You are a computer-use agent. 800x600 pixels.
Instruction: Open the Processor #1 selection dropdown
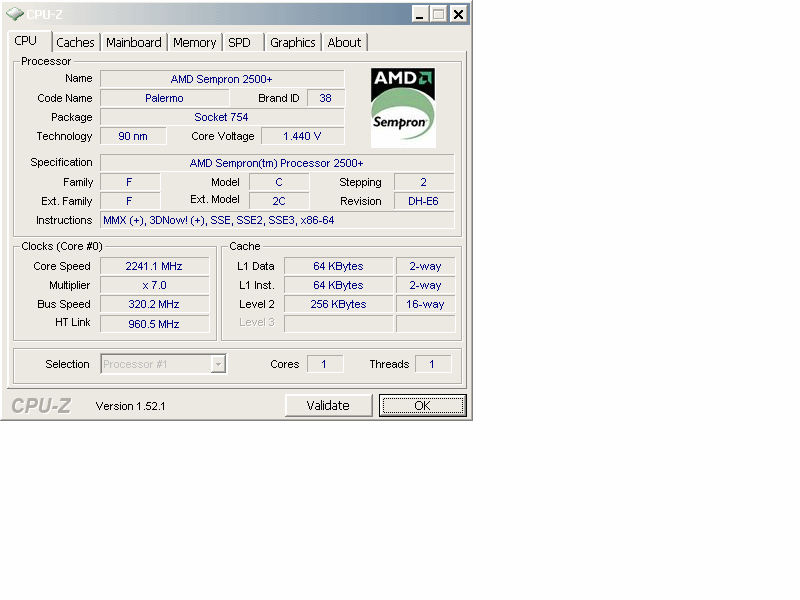click(163, 364)
